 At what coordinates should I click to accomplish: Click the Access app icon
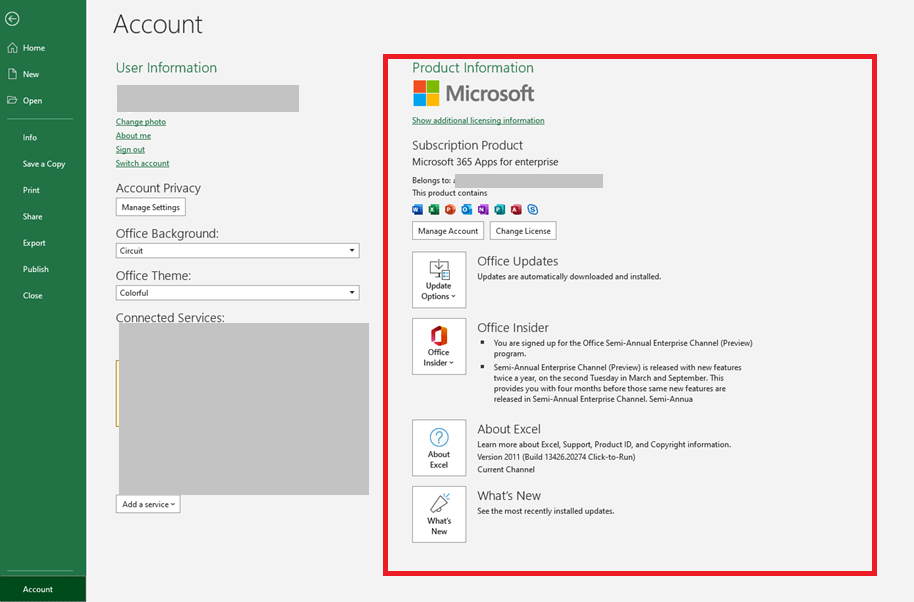click(x=516, y=210)
